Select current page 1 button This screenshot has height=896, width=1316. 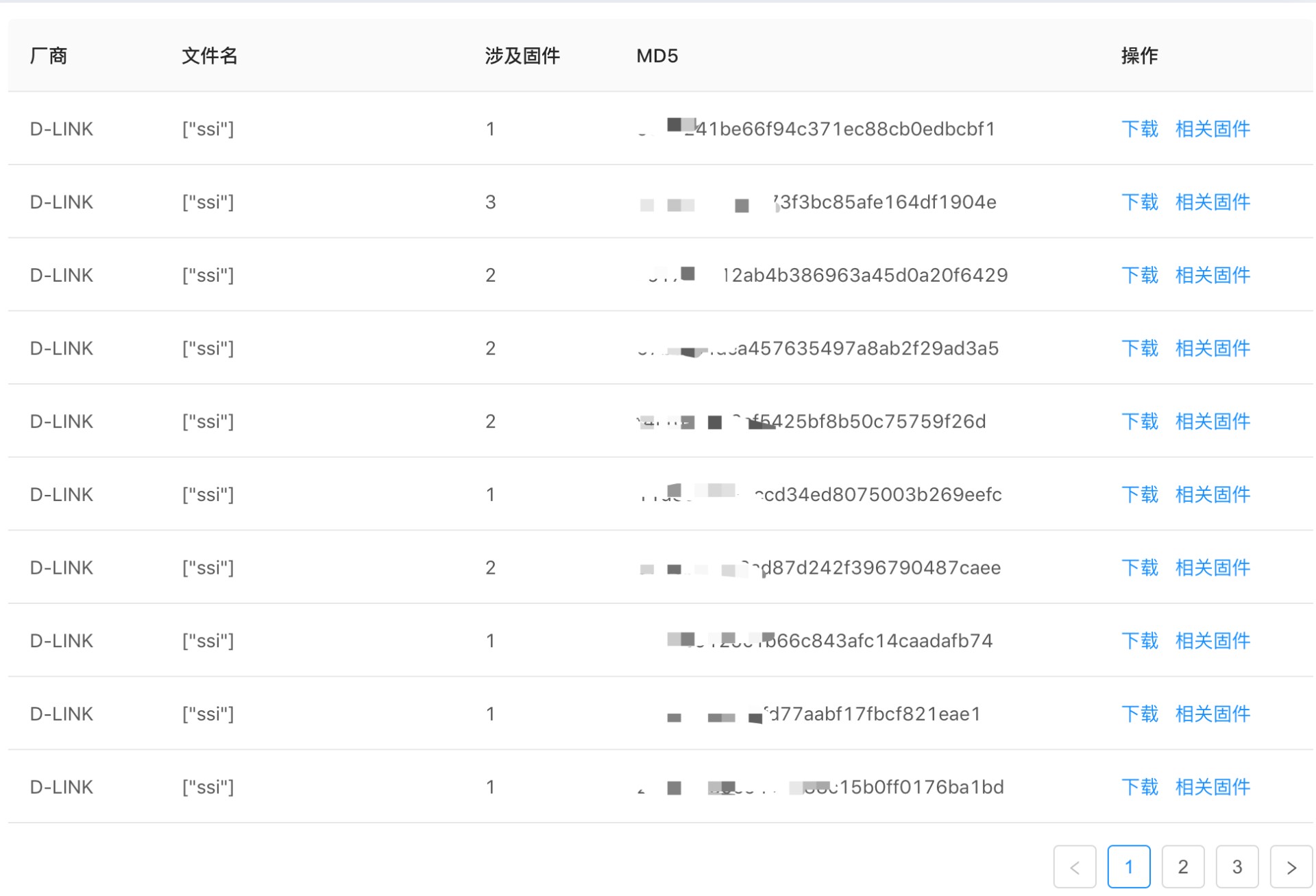(x=1128, y=867)
